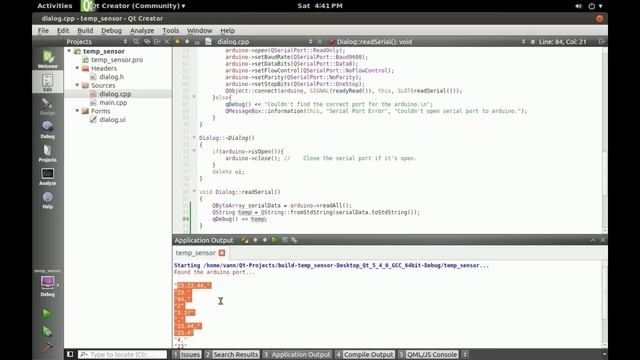Open the Analyze menu in menu bar
The height and width of the screenshot is (360, 640).
coord(142,31)
